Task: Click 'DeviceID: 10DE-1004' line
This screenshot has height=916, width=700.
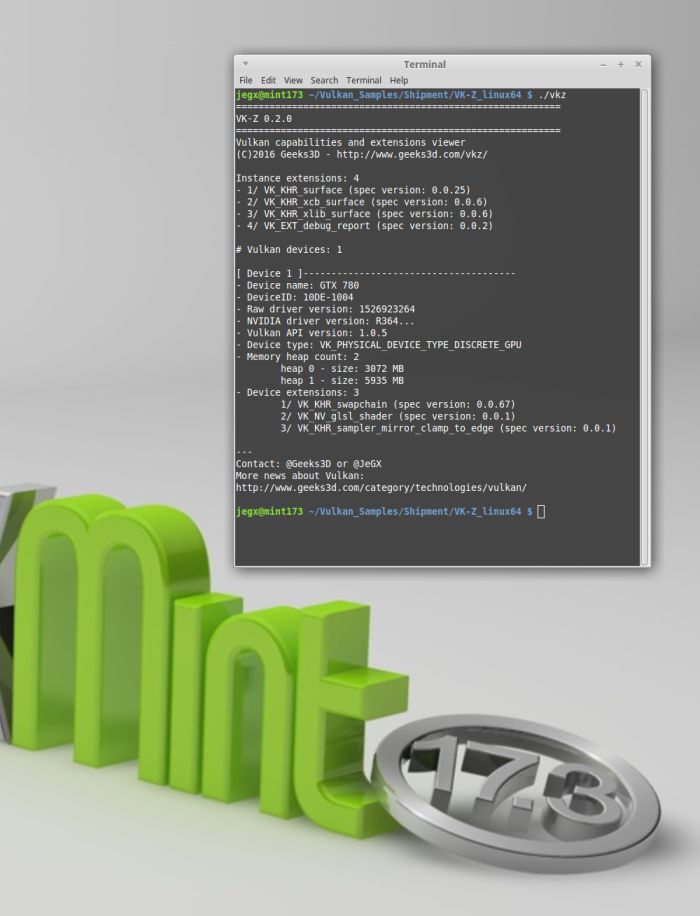Action: [294, 297]
